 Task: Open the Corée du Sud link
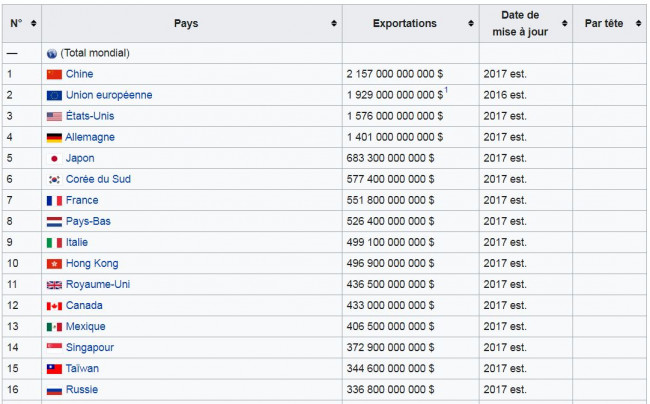pos(98,179)
